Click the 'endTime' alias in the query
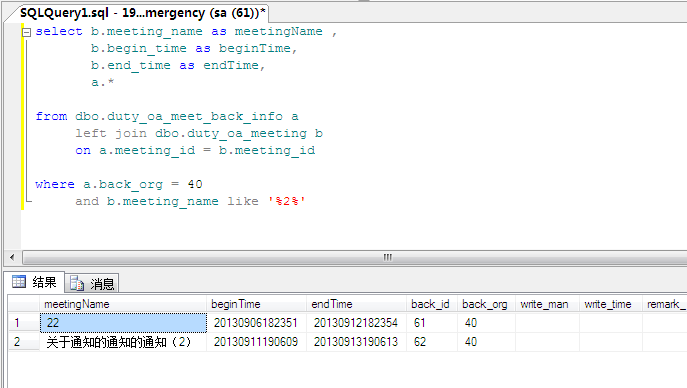 click(231, 66)
